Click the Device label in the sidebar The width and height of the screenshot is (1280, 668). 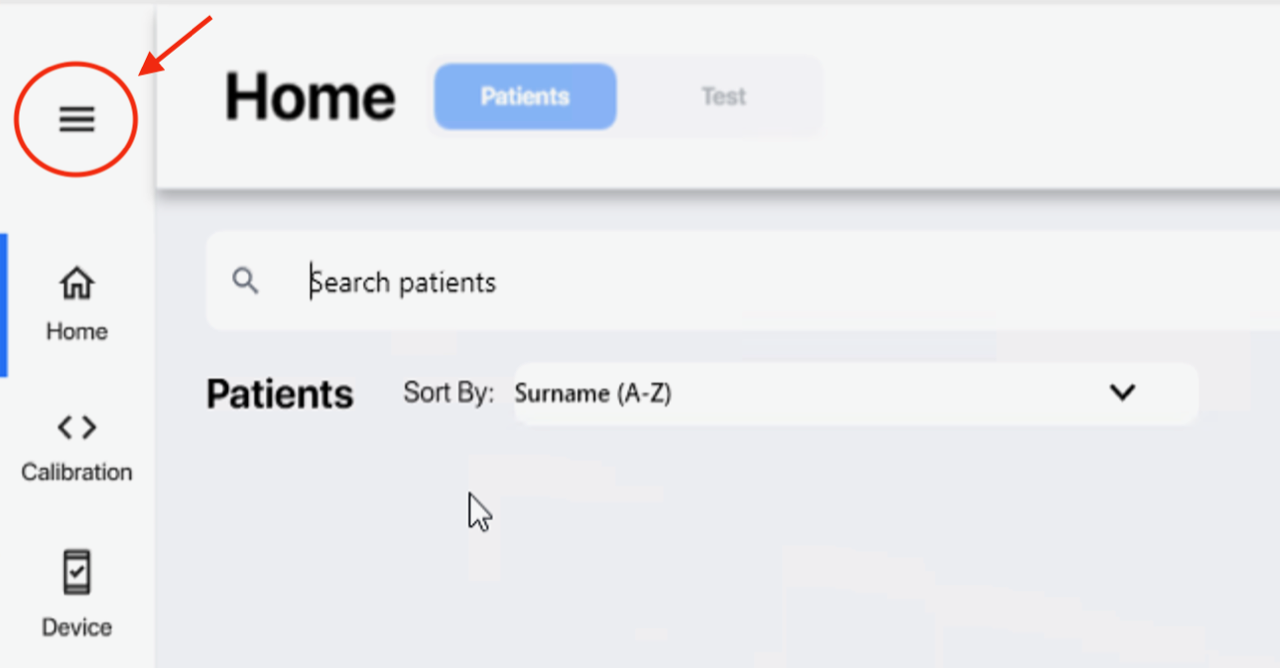coord(77,627)
